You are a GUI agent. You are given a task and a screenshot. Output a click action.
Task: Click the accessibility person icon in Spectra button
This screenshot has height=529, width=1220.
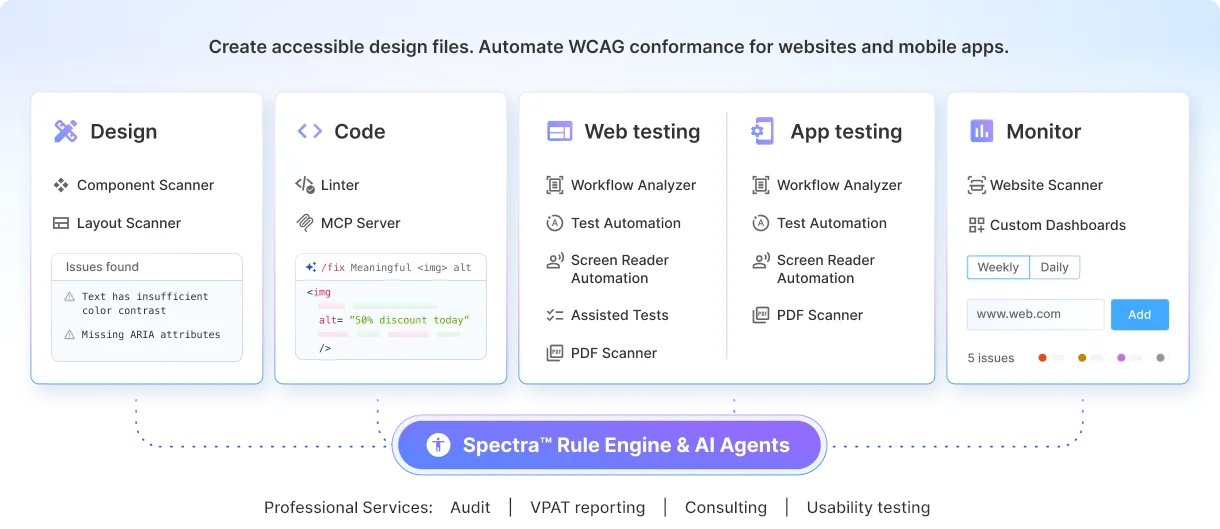pyautogui.click(x=438, y=445)
